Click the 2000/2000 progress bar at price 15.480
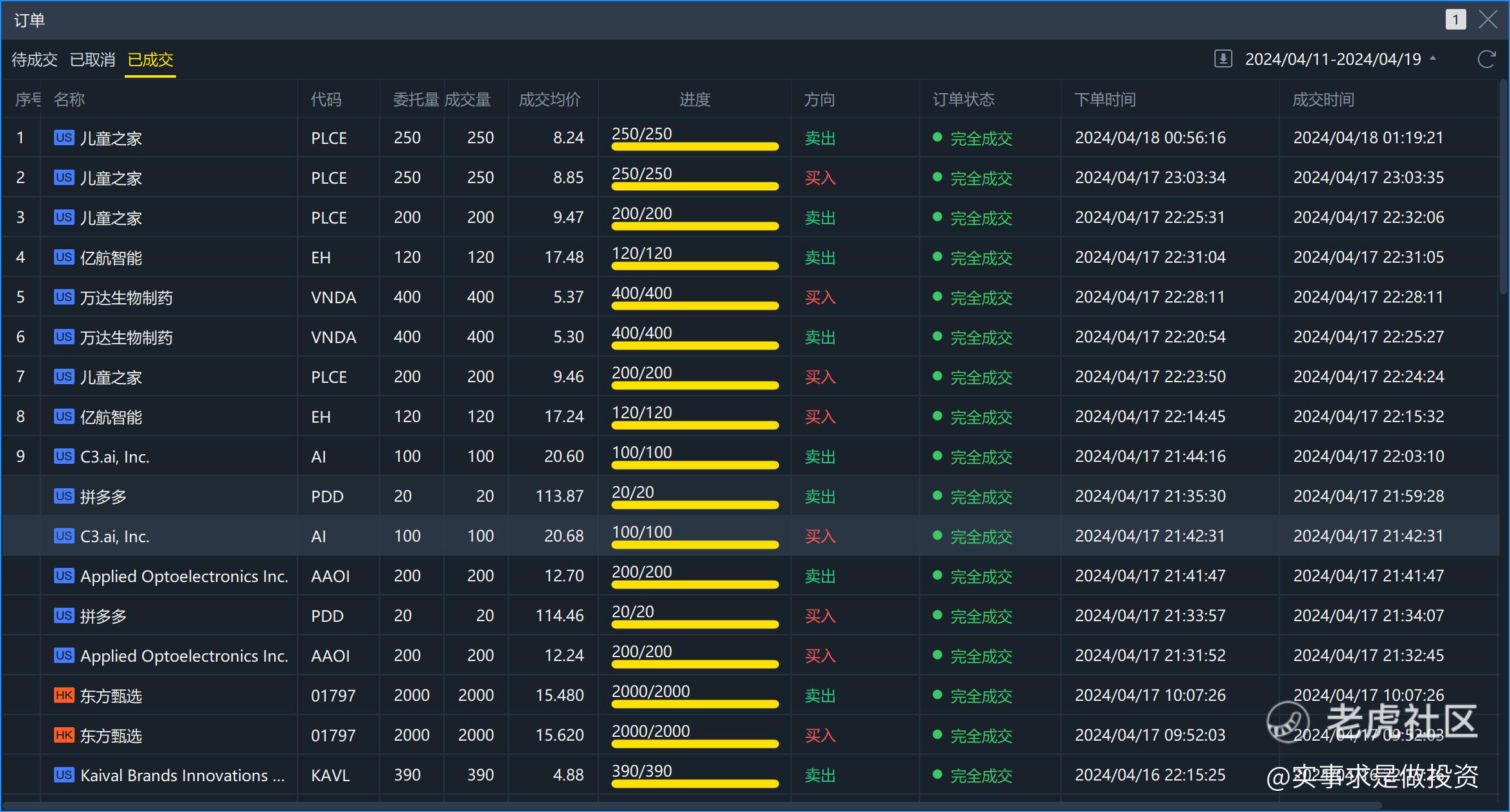The width and height of the screenshot is (1510, 812). click(x=695, y=704)
